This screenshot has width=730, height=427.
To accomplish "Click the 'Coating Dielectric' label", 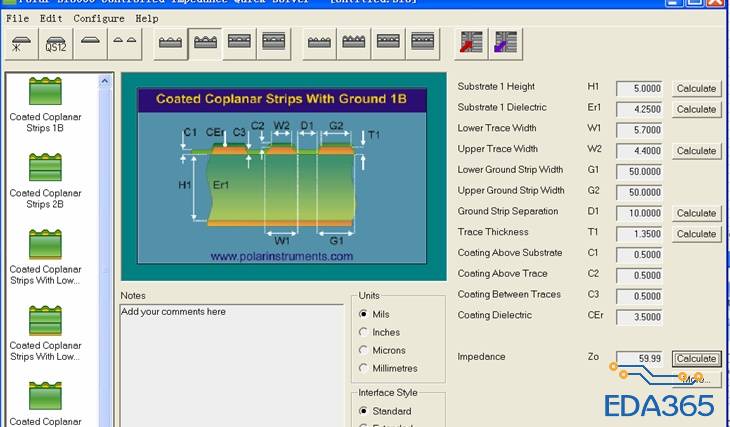I will [x=494, y=315].
